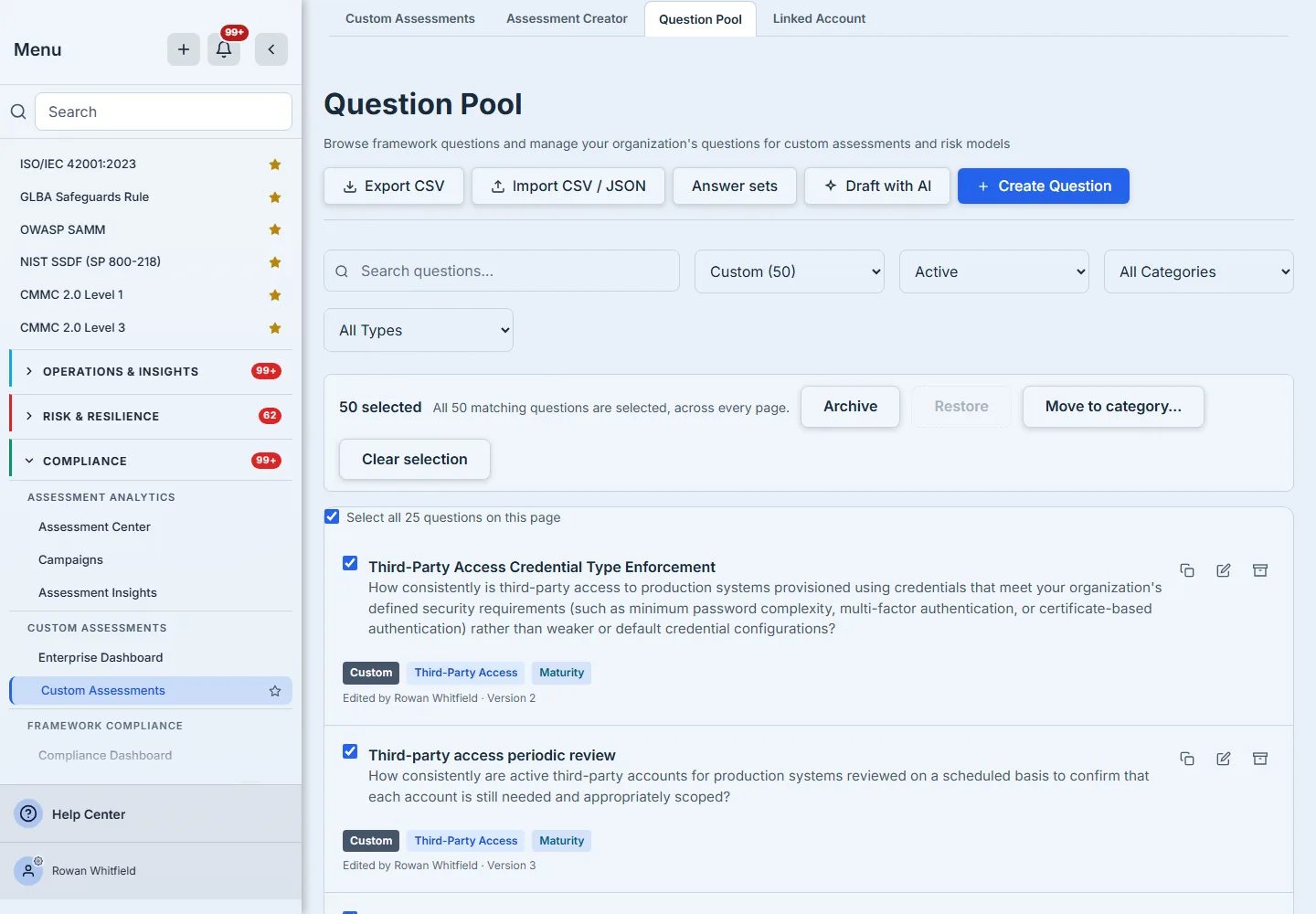The height and width of the screenshot is (914, 1316).
Task: Edit the Third-party access periodic review question
Action: coord(1224,759)
